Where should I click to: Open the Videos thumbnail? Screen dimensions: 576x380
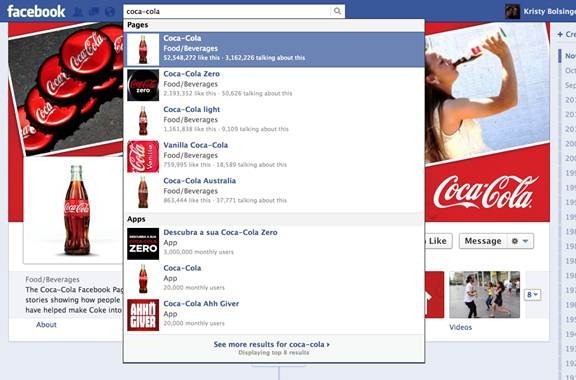485,295
